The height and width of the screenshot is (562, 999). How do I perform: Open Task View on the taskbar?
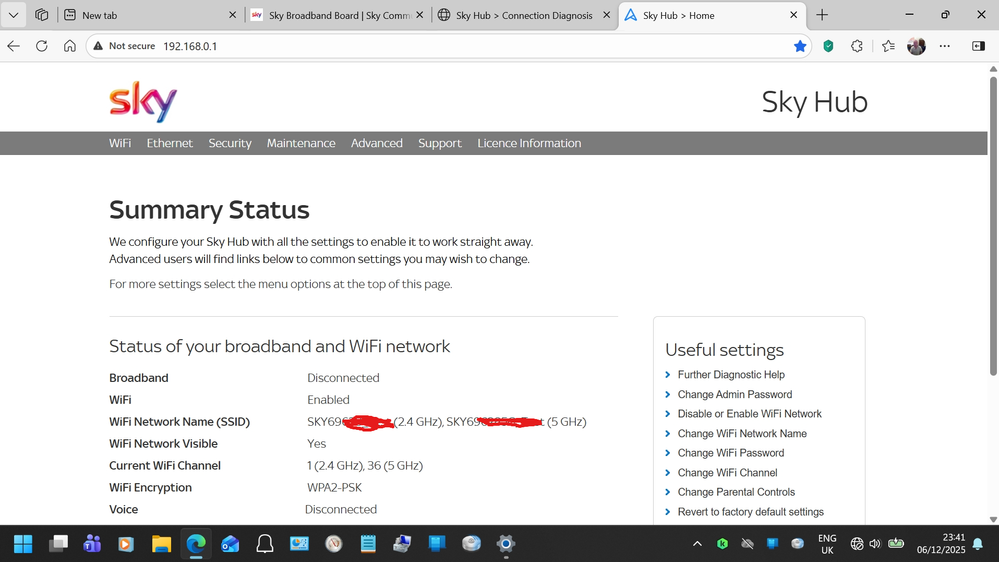pyautogui.click(x=59, y=544)
